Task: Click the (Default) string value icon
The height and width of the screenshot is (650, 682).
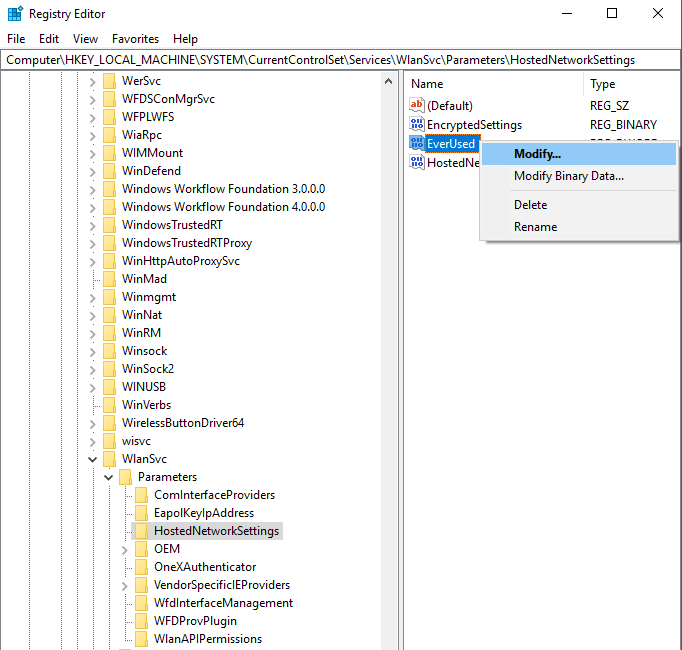Action: [x=417, y=105]
